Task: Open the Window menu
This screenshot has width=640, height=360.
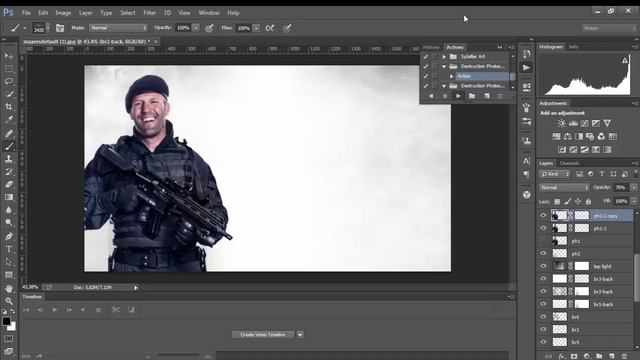Action: pyautogui.click(x=209, y=13)
